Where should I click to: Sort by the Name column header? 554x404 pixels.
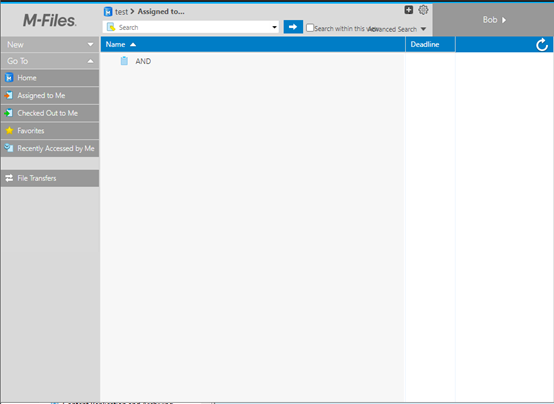tap(253, 45)
